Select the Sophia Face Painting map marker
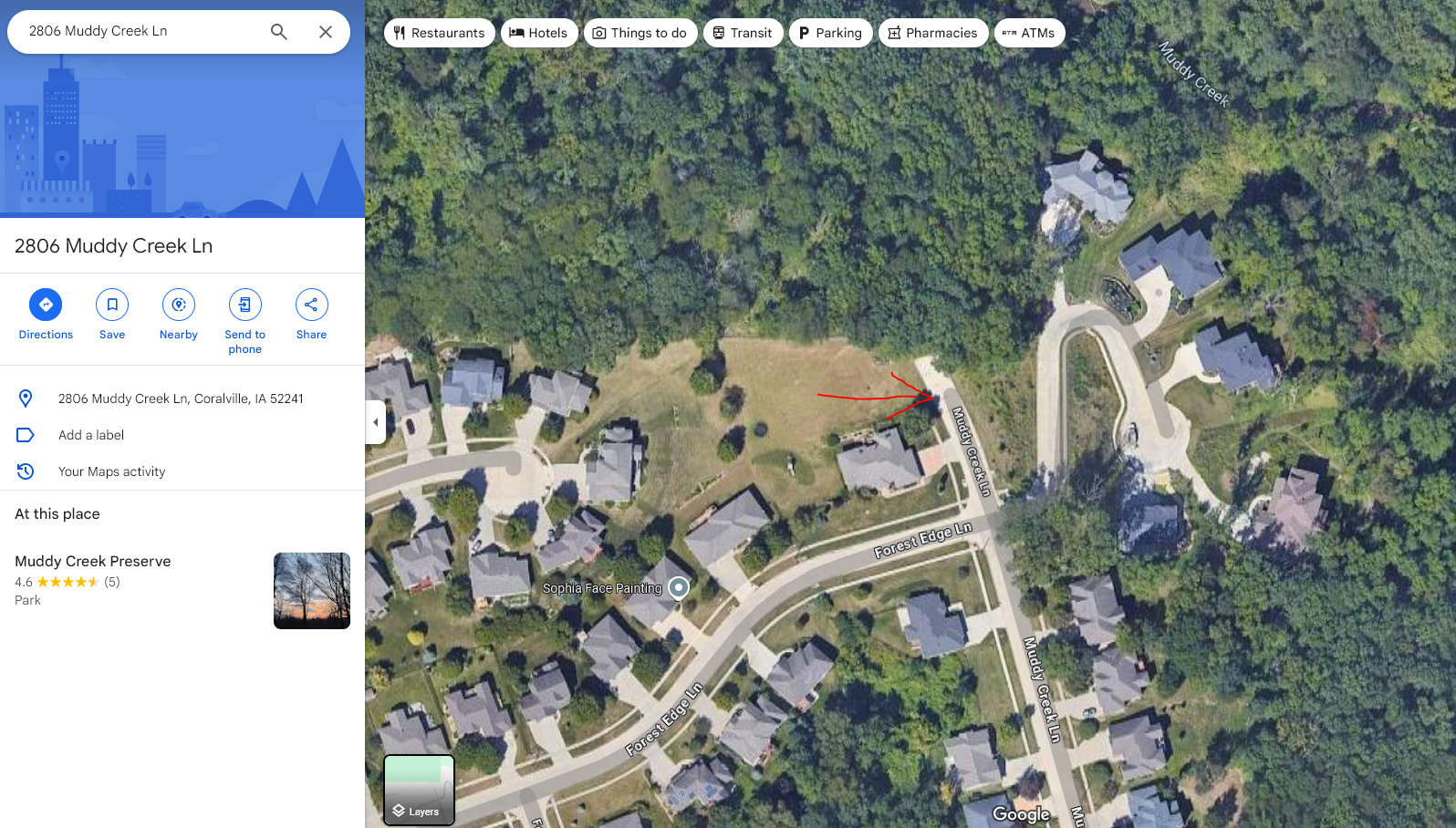This screenshot has width=1456, height=828. click(x=679, y=588)
